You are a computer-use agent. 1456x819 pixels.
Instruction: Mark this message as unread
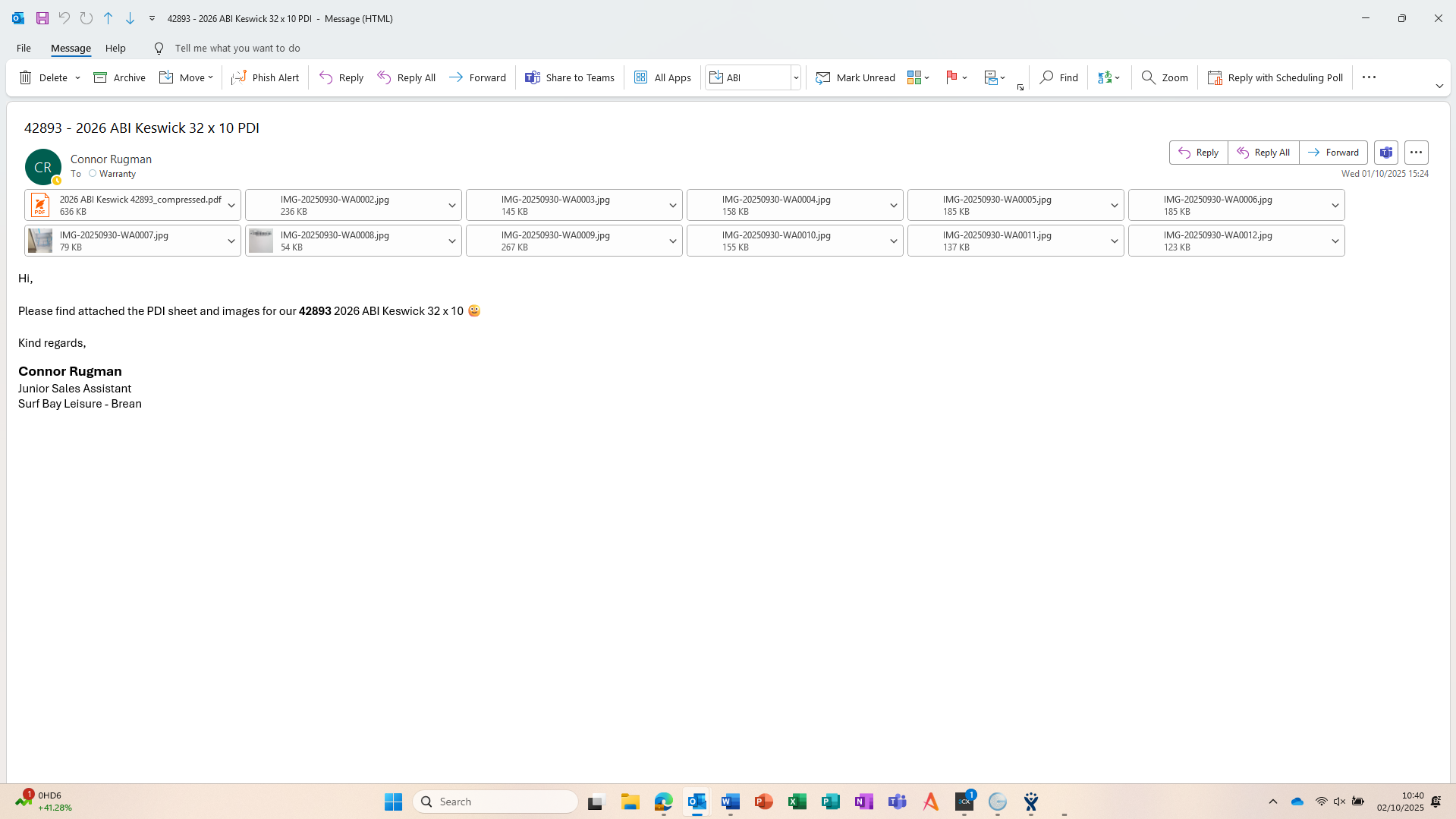point(855,77)
